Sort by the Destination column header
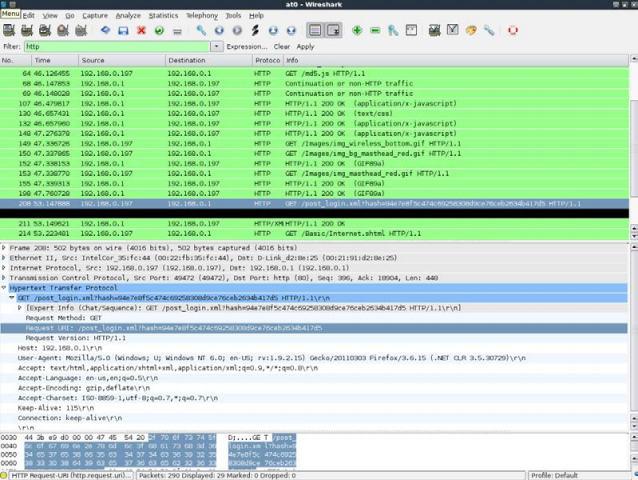This screenshot has width=638, height=480. coord(209,60)
